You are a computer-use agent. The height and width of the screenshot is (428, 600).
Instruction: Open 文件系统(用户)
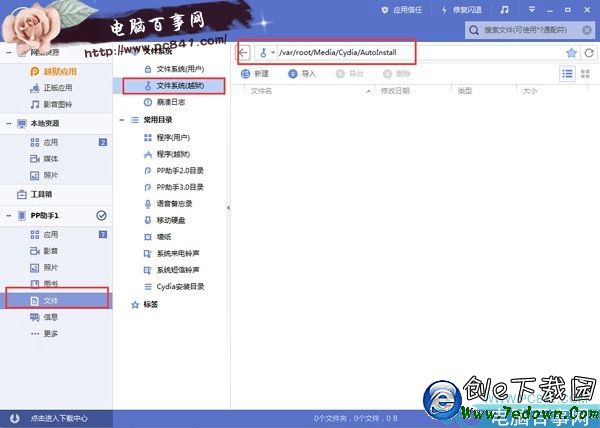coord(174,69)
